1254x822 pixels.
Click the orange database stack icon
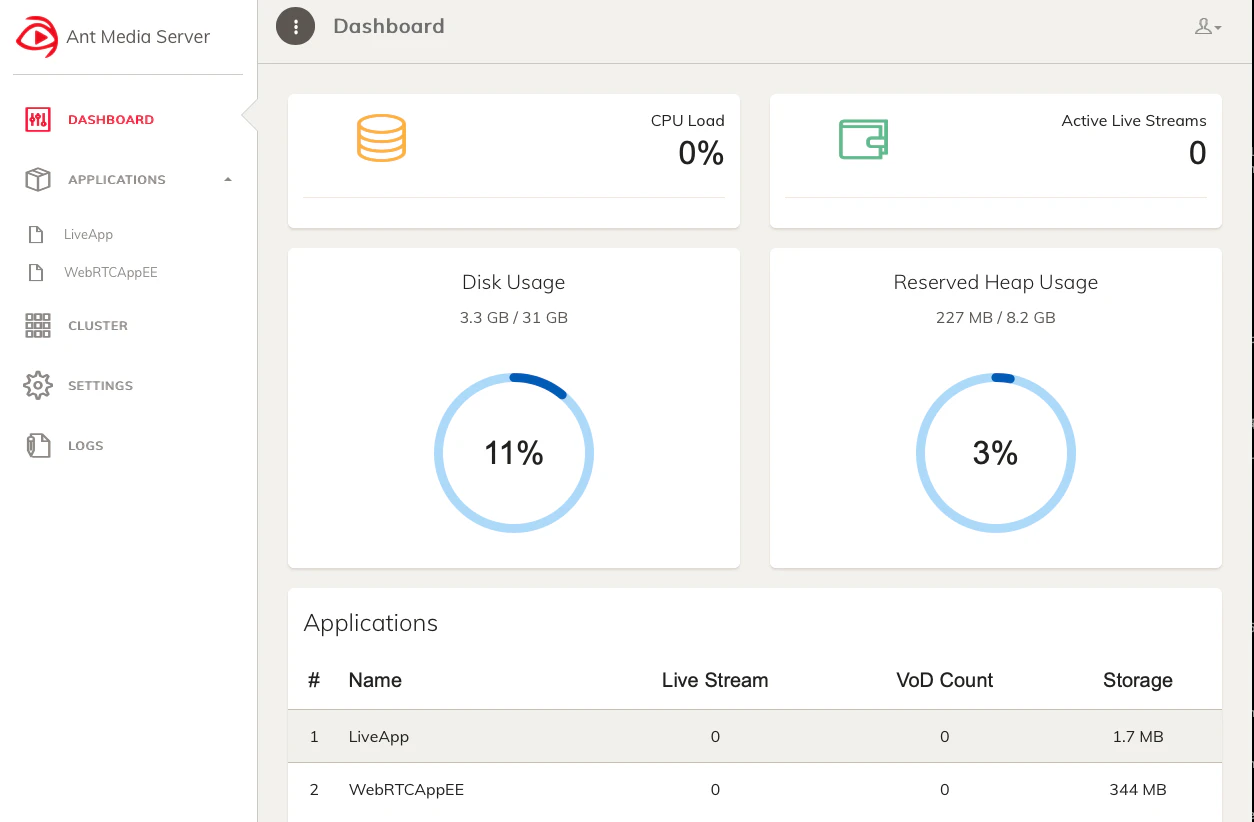[381, 139]
